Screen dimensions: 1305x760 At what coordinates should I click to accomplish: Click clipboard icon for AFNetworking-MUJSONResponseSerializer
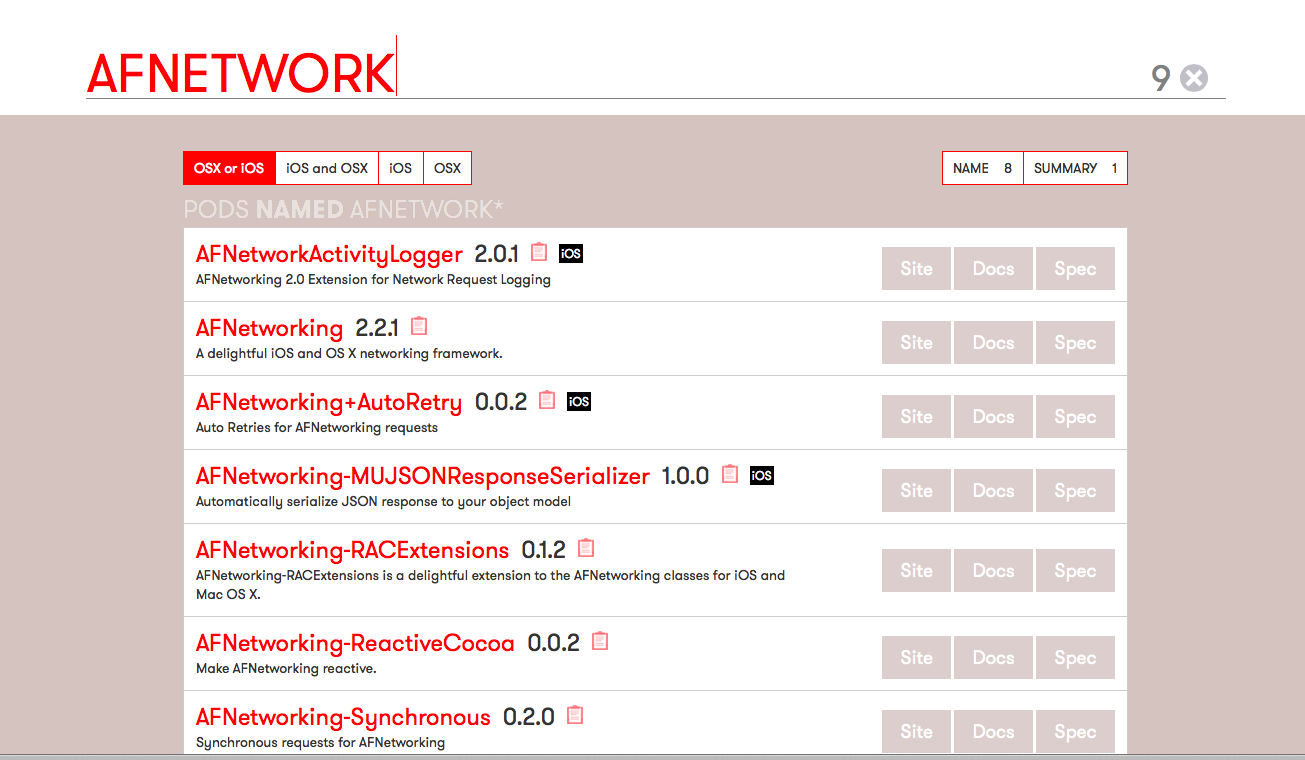pyautogui.click(x=730, y=474)
